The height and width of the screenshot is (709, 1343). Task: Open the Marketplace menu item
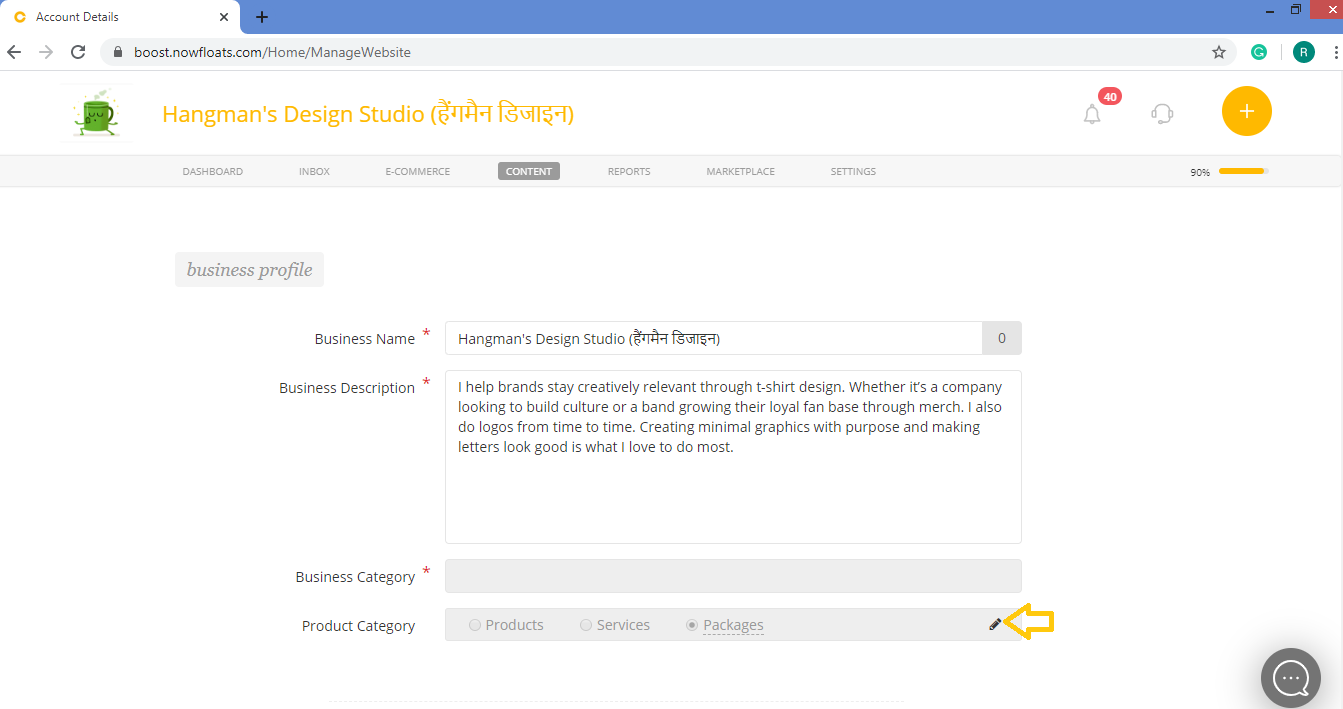pyautogui.click(x=741, y=171)
